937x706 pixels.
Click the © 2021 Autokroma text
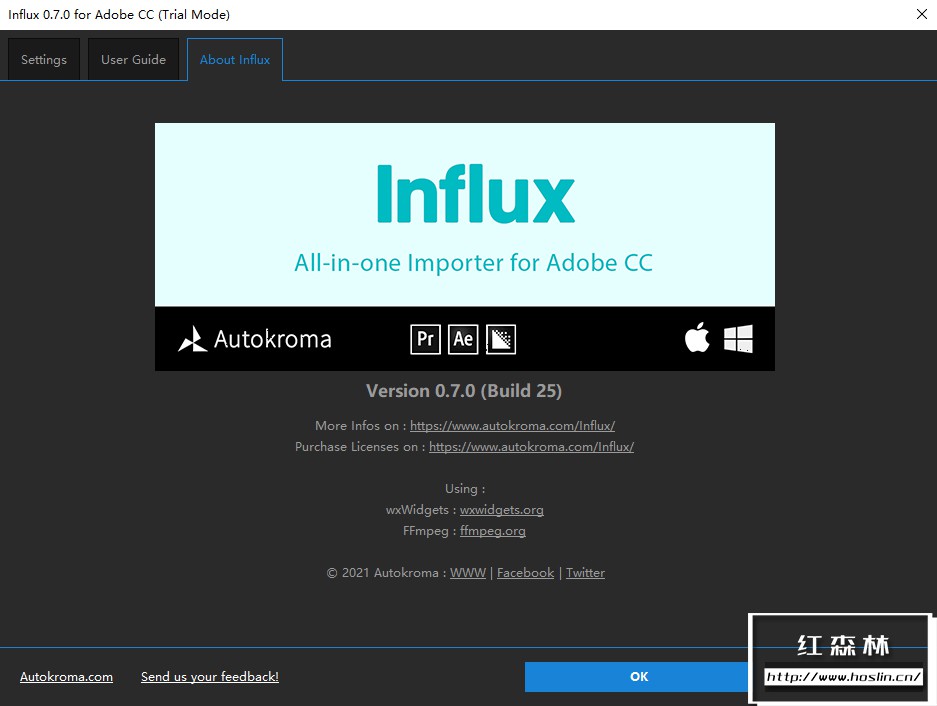pyautogui.click(x=382, y=573)
